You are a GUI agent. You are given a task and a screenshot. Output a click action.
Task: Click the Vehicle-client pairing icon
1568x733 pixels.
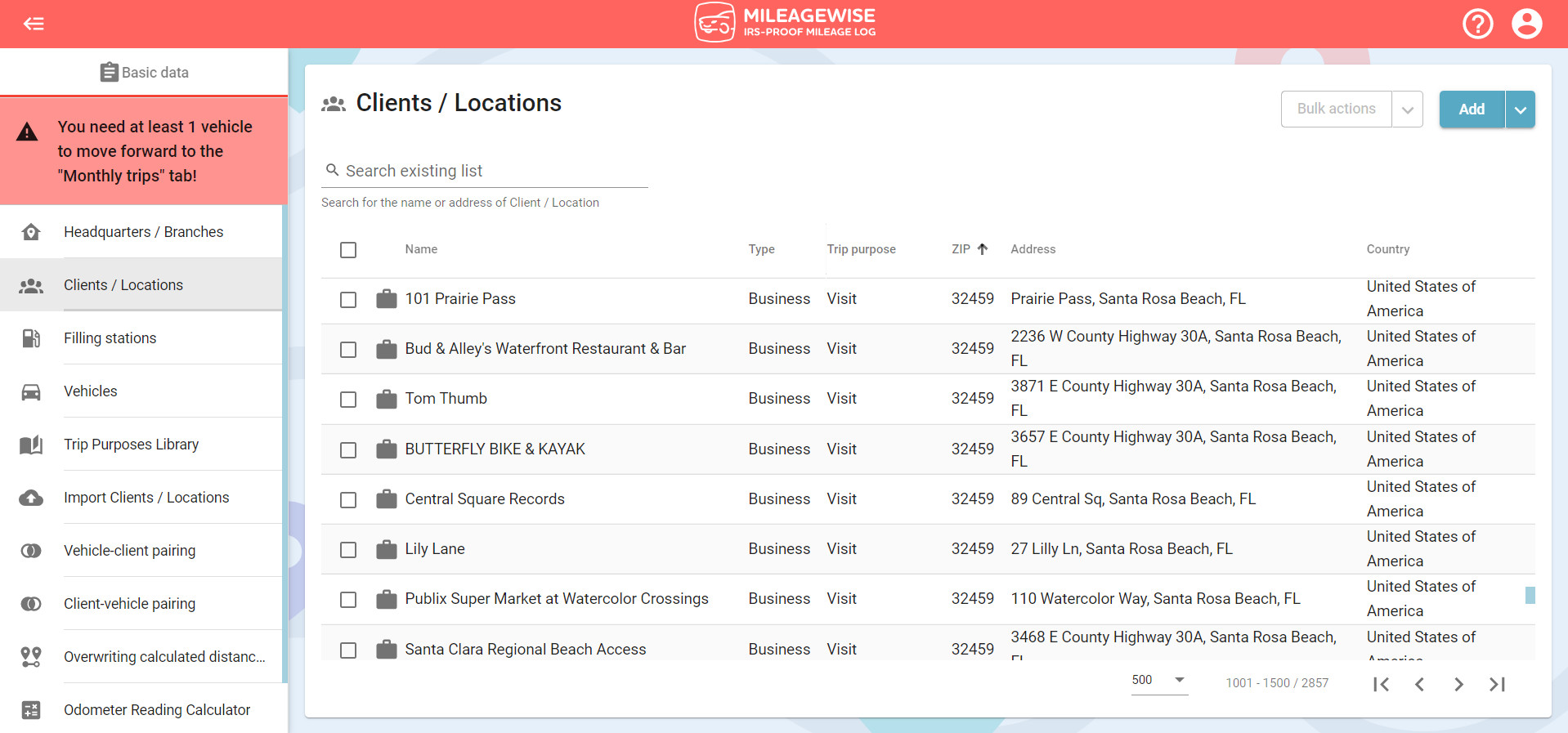(31, 551)
